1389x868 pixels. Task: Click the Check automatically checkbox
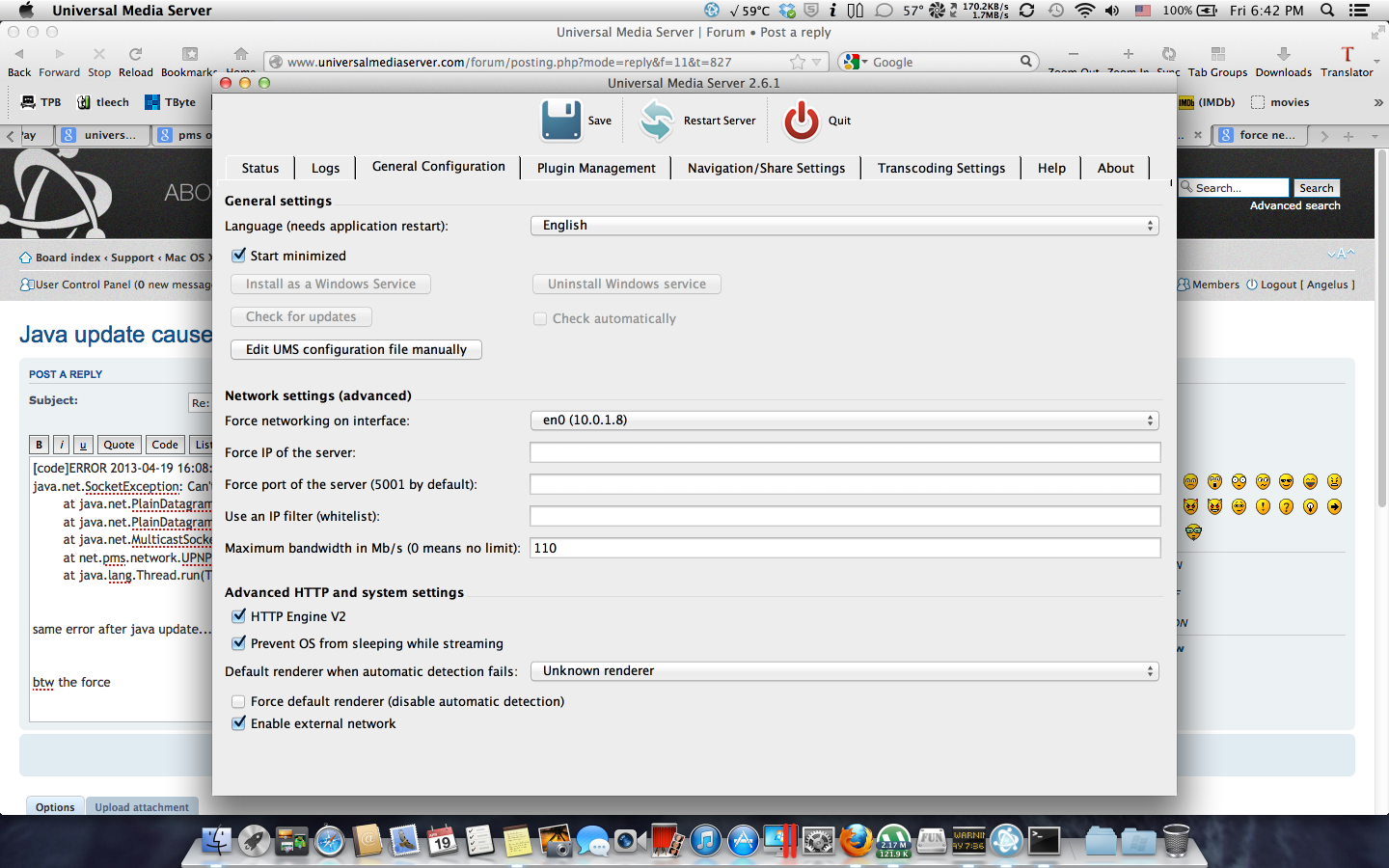540,318
